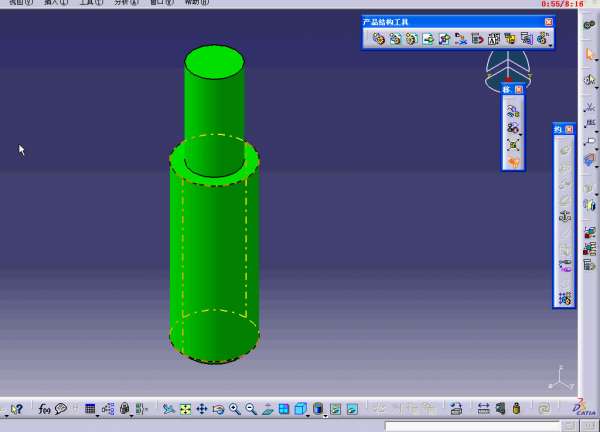Image resolution: width=600 pixels, height=432 pixels.
Task: Run Generate Numbering tool
Action: tap(494, 39)
